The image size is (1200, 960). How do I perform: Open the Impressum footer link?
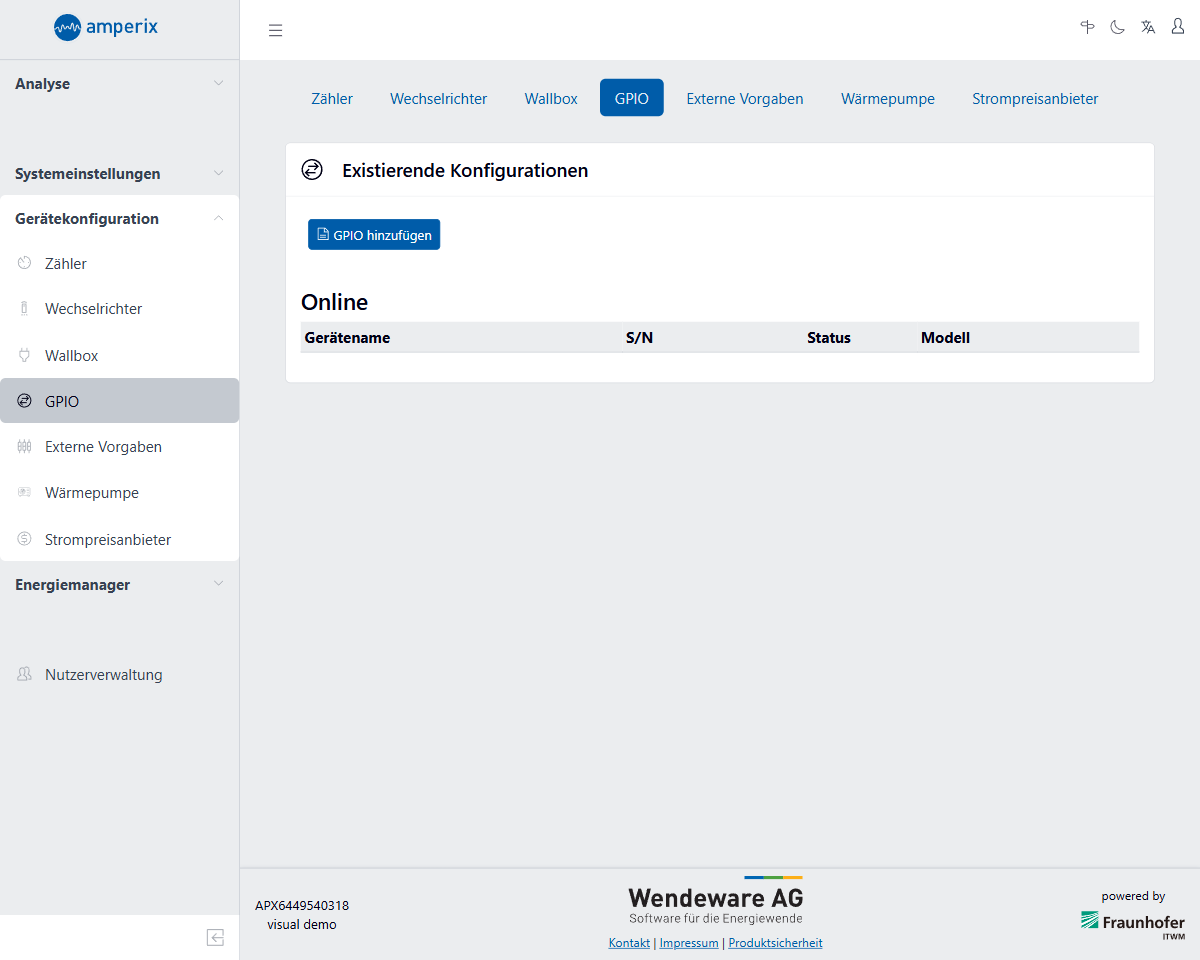(x=688, y=943)
